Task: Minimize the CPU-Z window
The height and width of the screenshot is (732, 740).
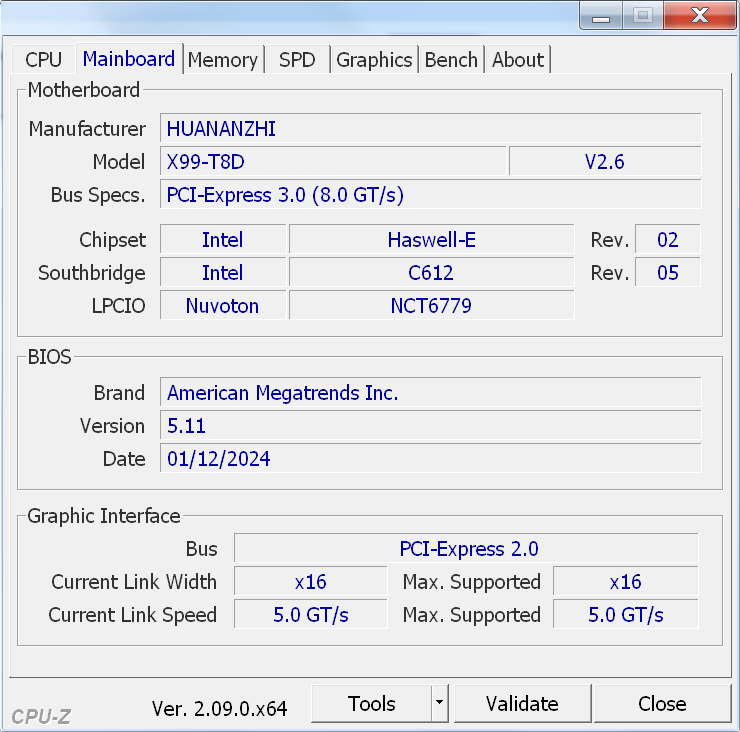Action: [x=601, y=16]
